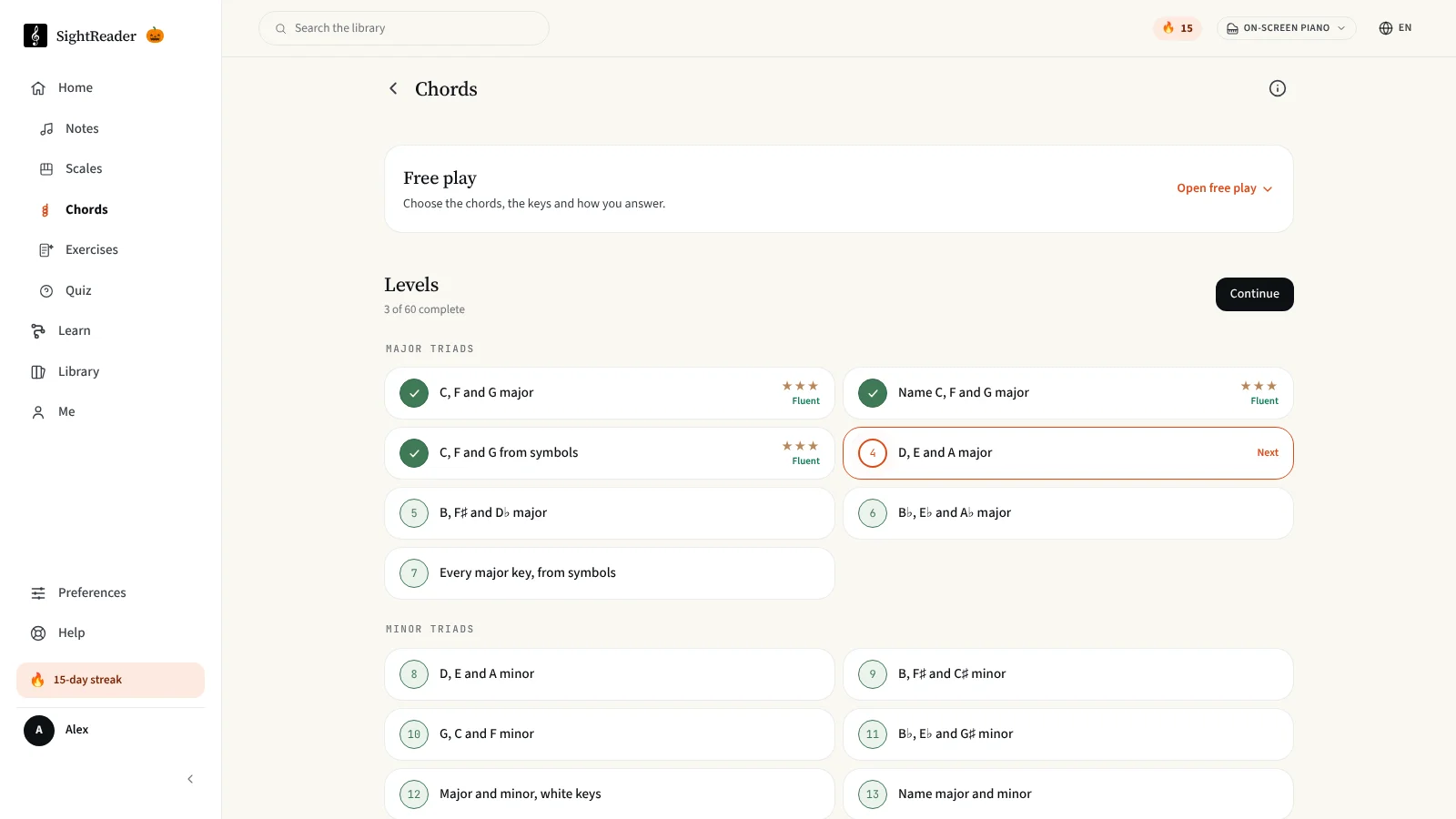1456x819 pixels.
Task: Click the Learn label in sidebar
Action: coord(75,331)
